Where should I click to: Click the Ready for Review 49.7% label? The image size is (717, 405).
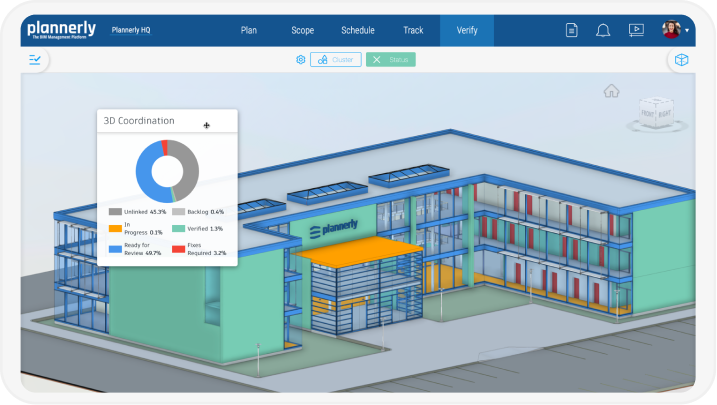point(143,249)
